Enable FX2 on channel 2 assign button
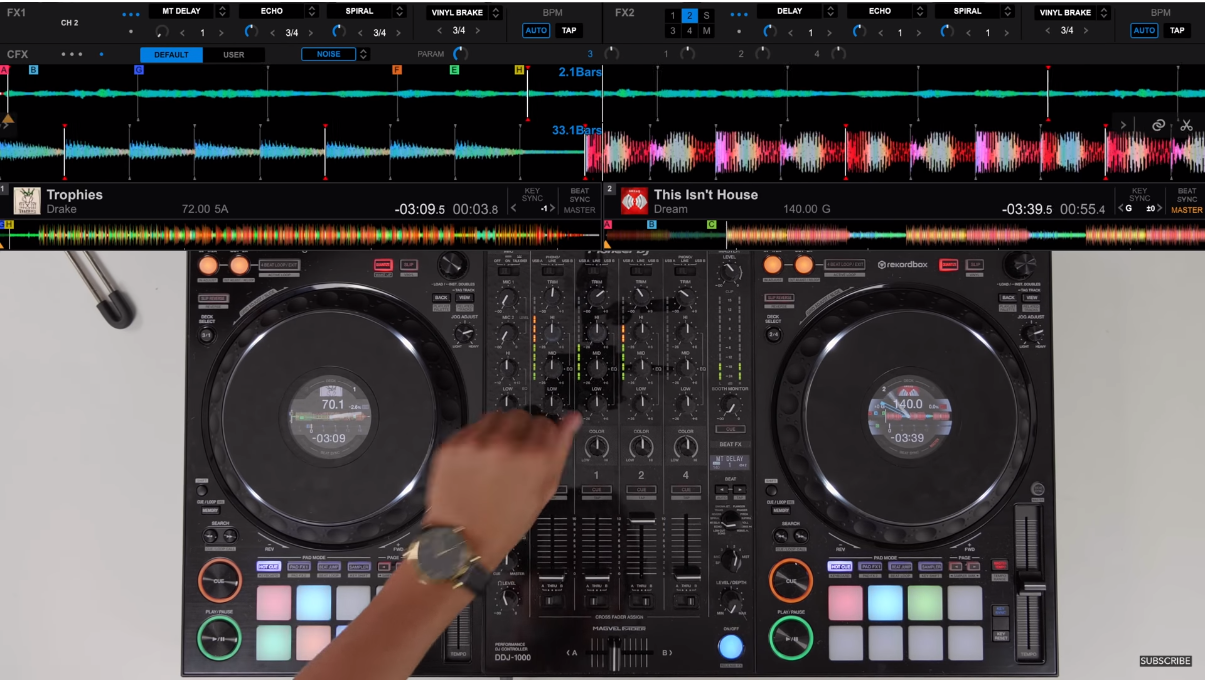Image resolution: width=1206 pixels, height=681 pixels. [688, 14]
